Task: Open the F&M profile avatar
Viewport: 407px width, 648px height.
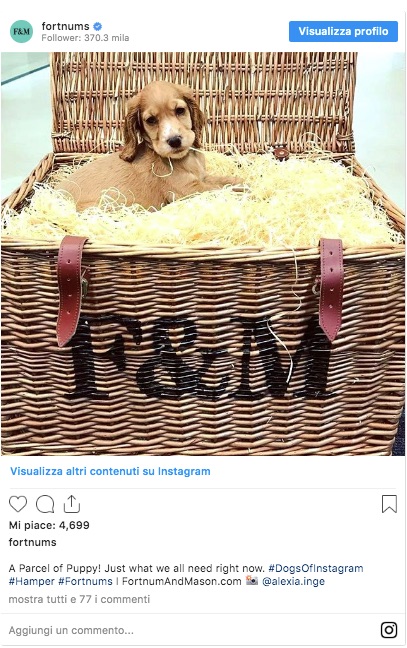Action: coord(21,31)
